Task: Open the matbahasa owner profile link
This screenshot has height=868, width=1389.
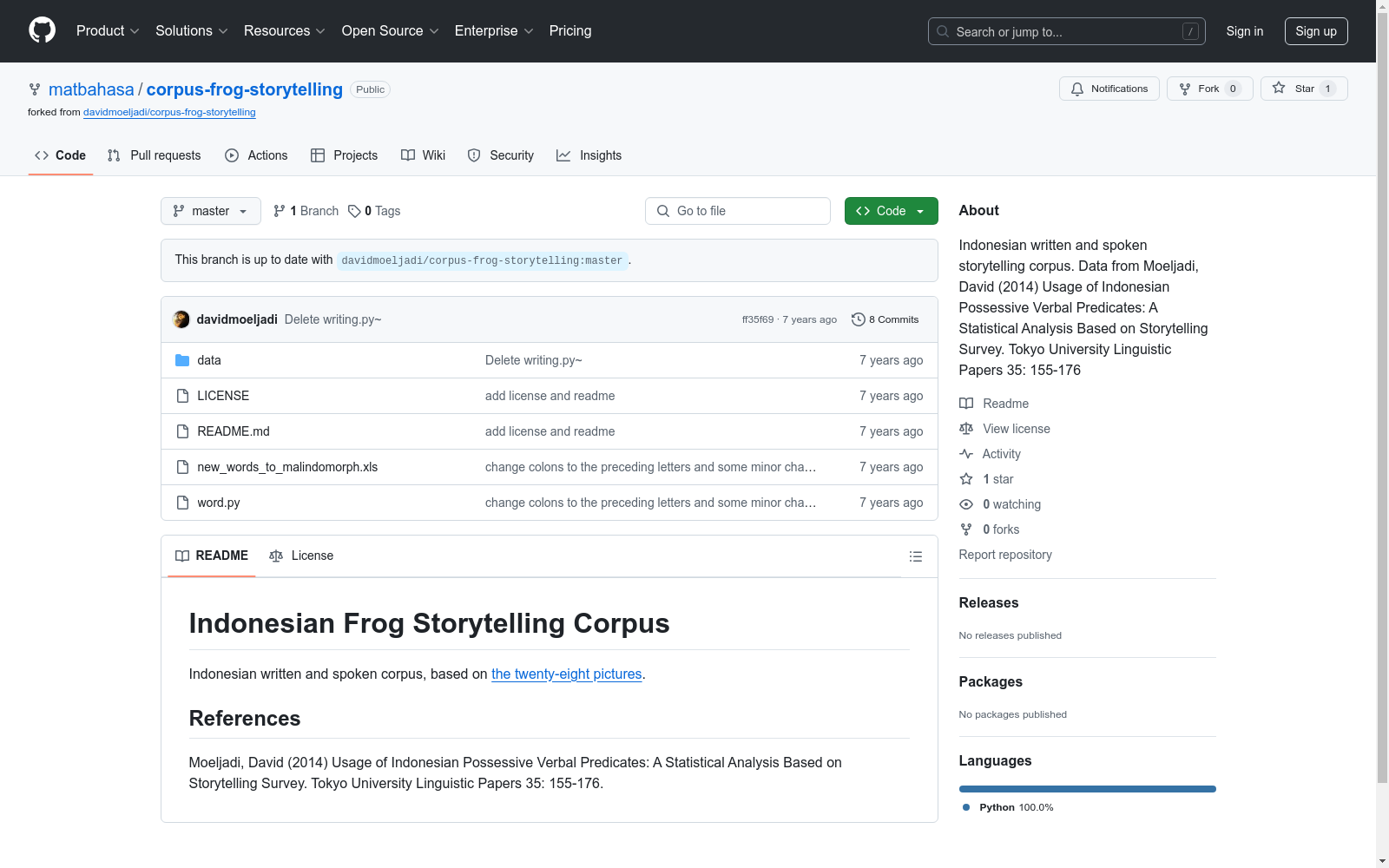Action: point(91,89)
